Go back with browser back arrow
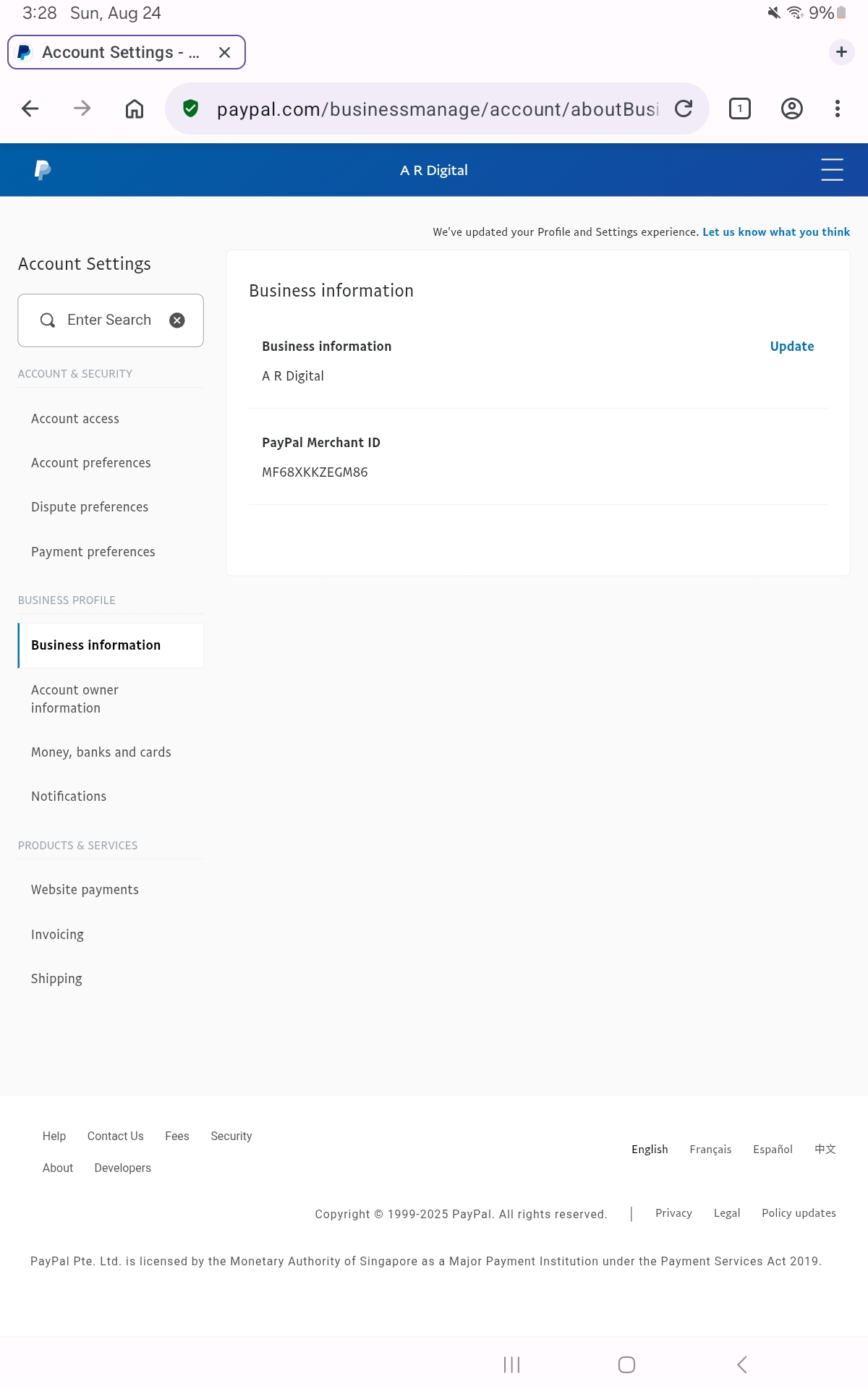The image size is (868, 1389). 30,109
